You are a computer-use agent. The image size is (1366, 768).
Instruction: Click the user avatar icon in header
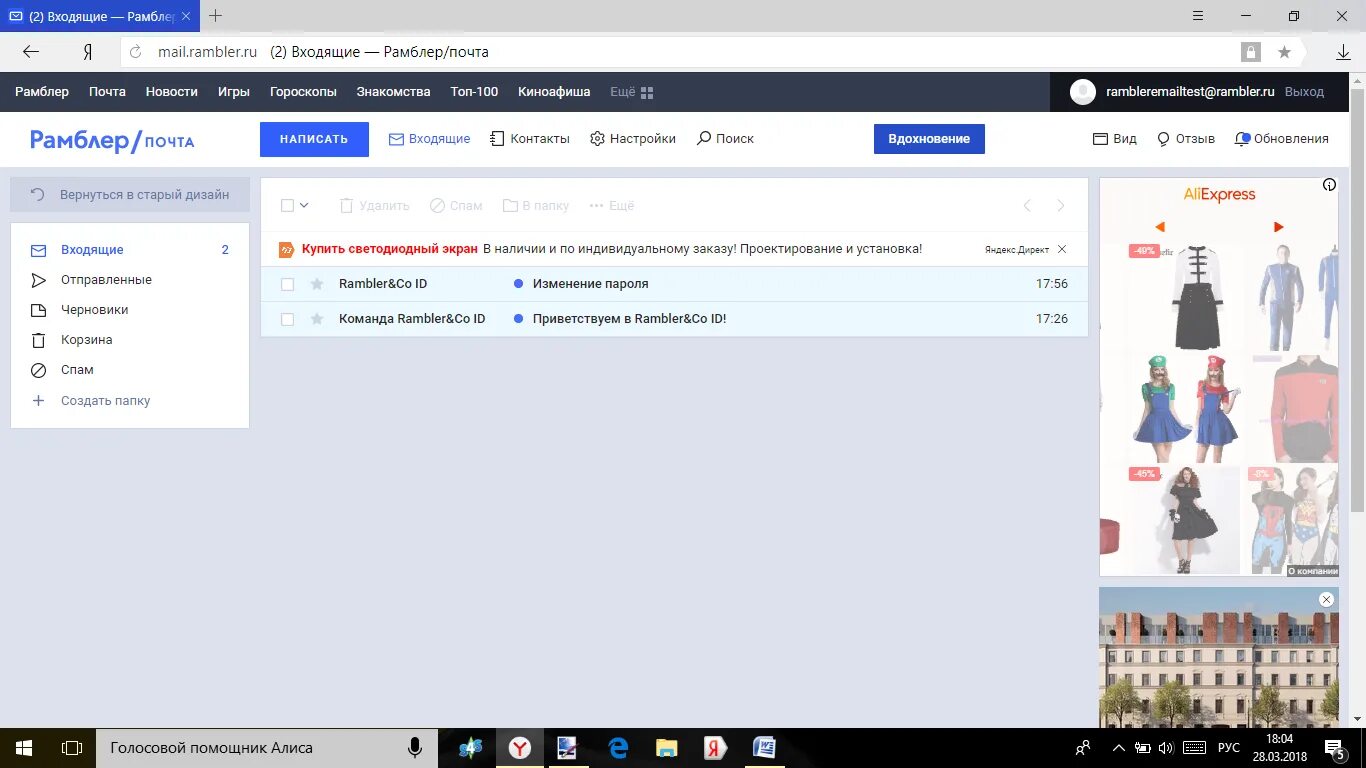1083,92
